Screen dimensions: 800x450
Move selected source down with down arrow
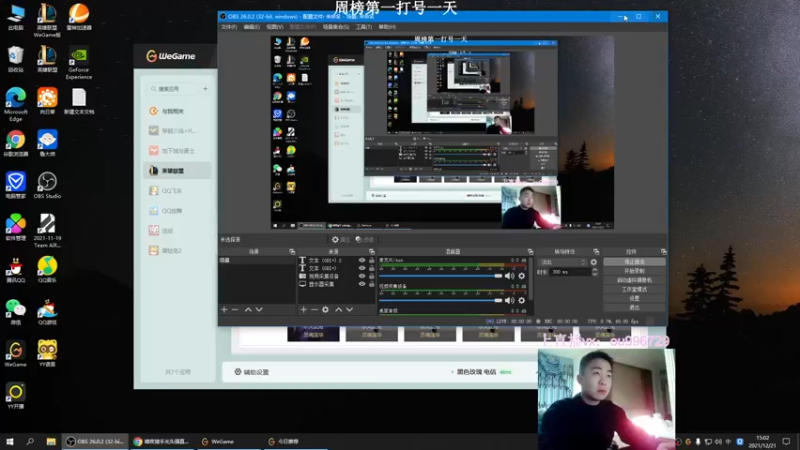click(x=349, y=310)
